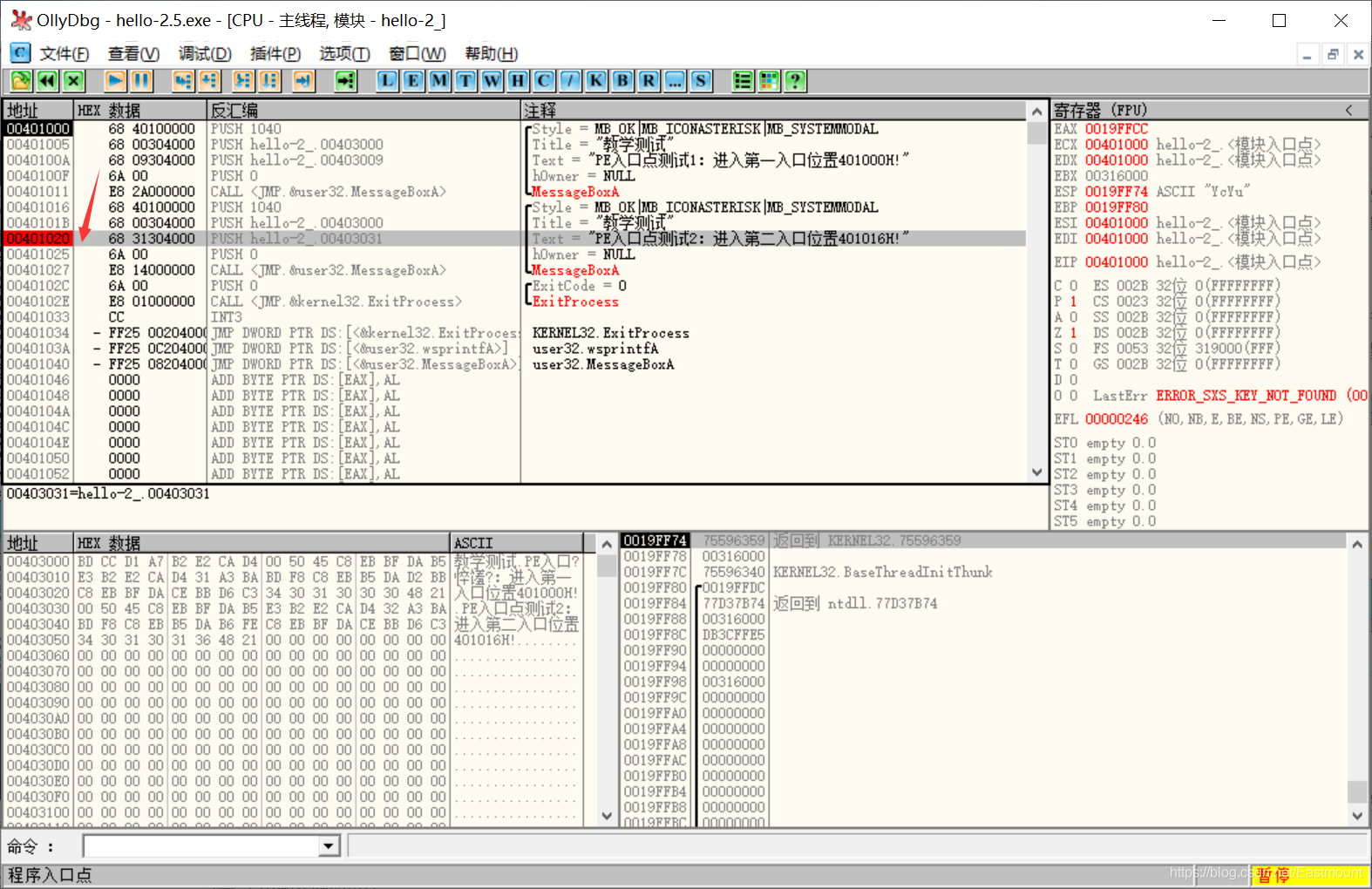1372x889 pixels.
Task: Open the 插件(P) menu
Action: [x=275, y=54]
